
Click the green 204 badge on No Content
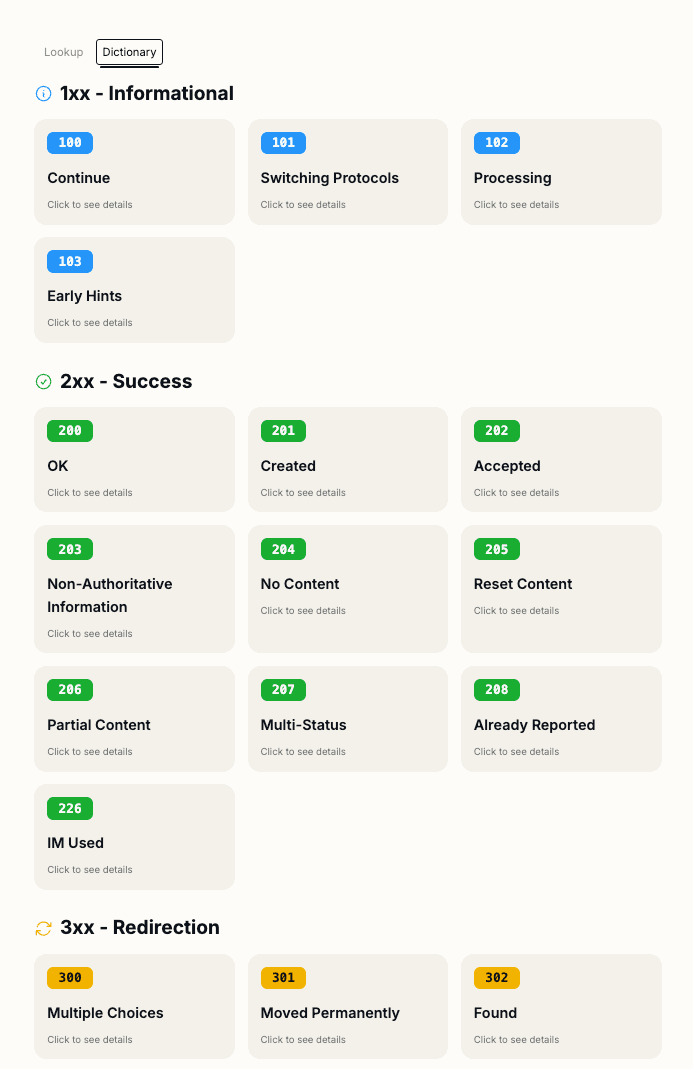(x=283, y=548)
